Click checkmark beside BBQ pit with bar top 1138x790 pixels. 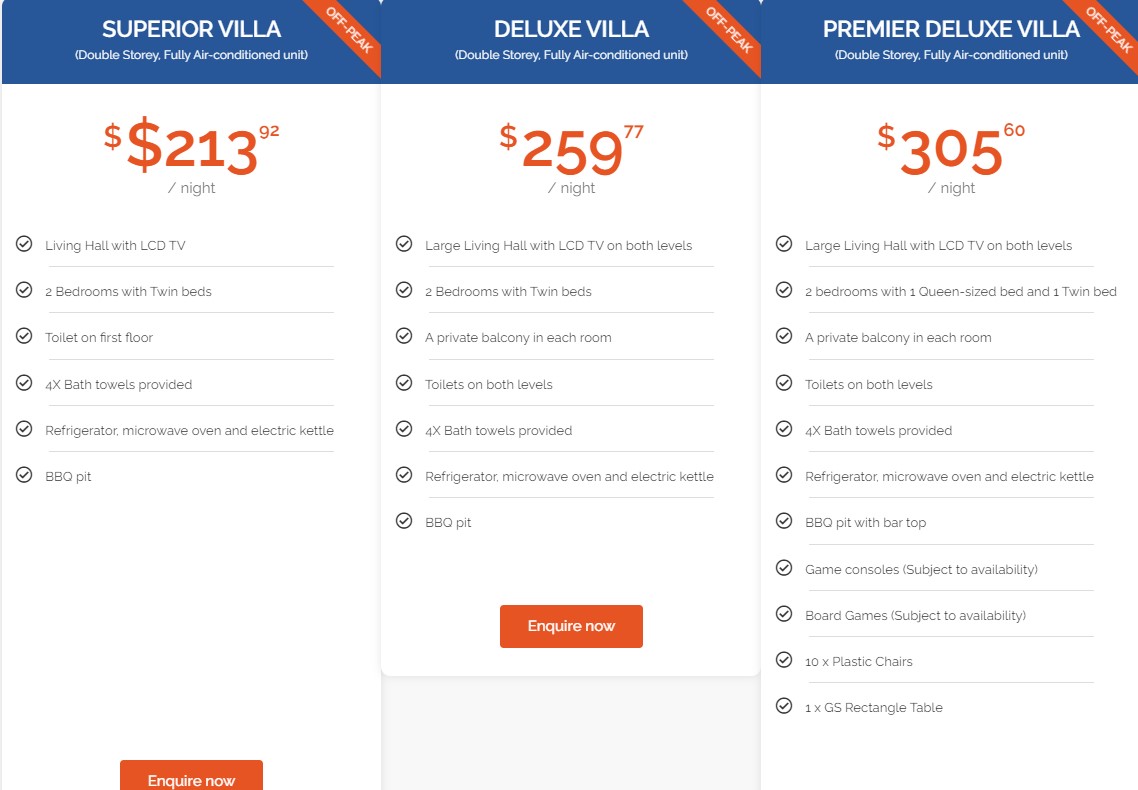[x=784, y=521]
